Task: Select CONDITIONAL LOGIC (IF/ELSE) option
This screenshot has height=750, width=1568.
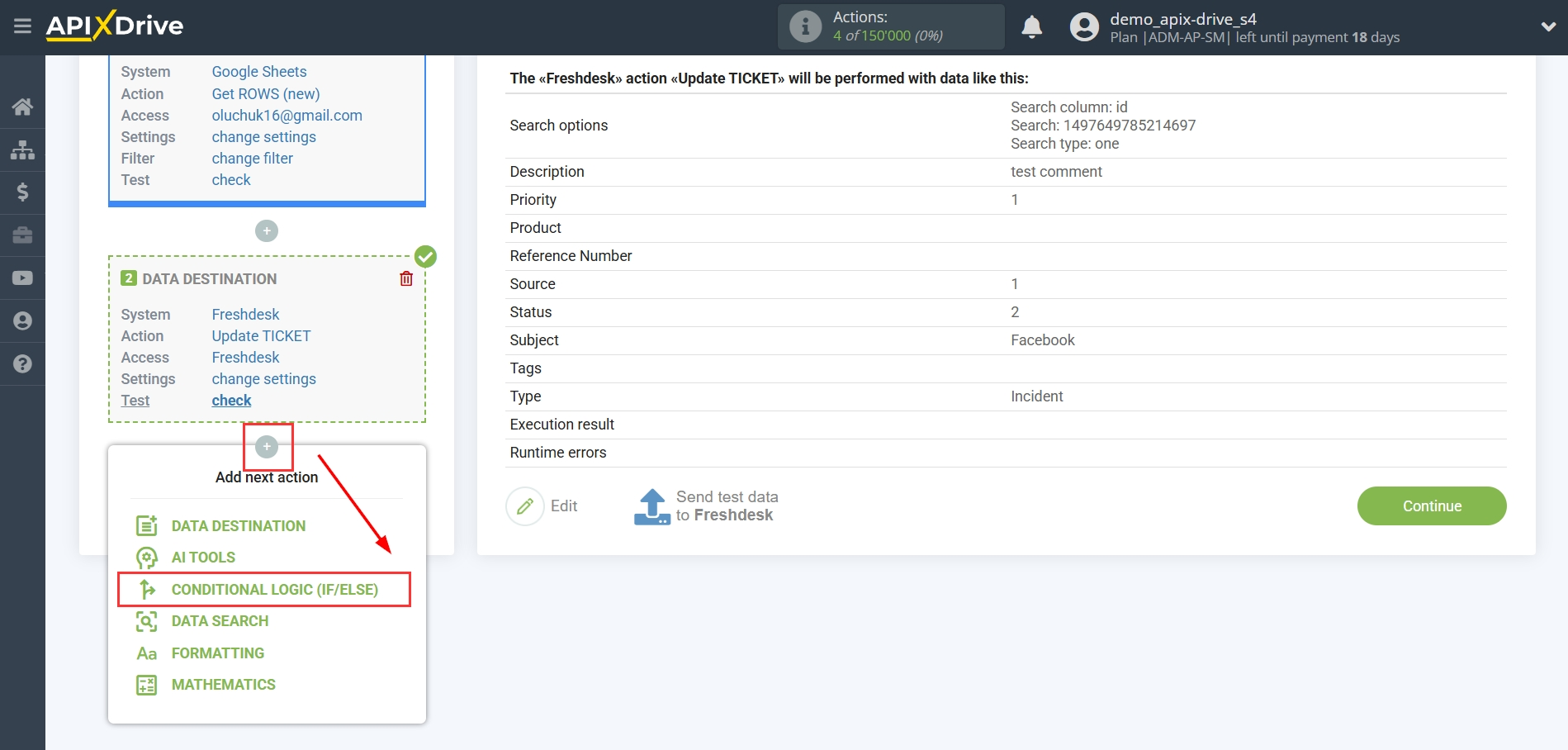Action: [275, 590]
